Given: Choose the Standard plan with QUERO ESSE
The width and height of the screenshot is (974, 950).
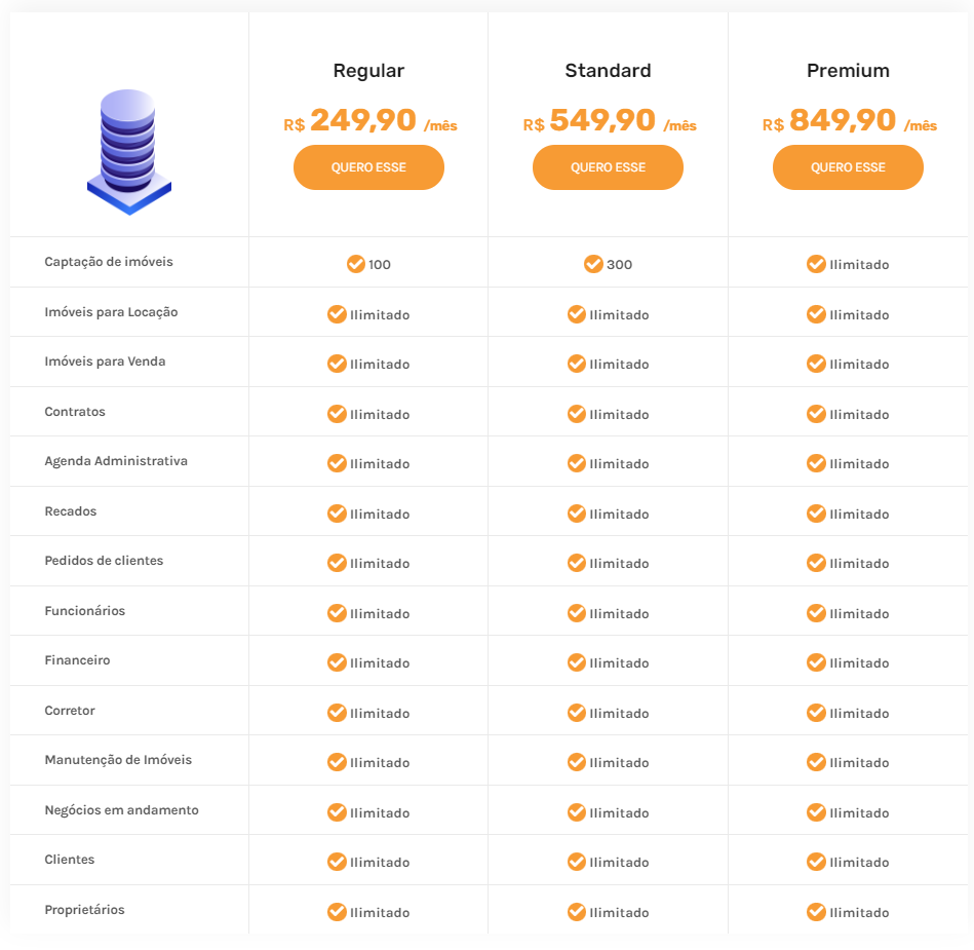Looking at the screenshot, I should click(608, 168).
